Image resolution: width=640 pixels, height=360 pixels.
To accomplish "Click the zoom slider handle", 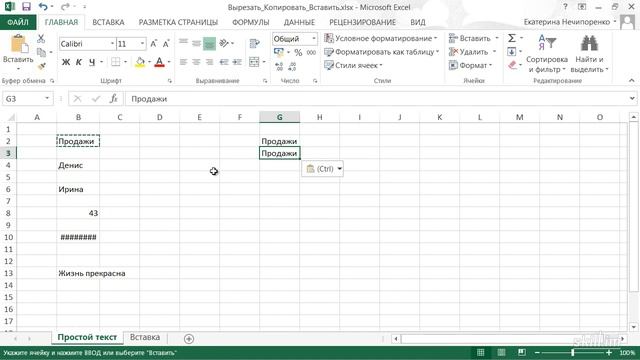I will point(573,353).
